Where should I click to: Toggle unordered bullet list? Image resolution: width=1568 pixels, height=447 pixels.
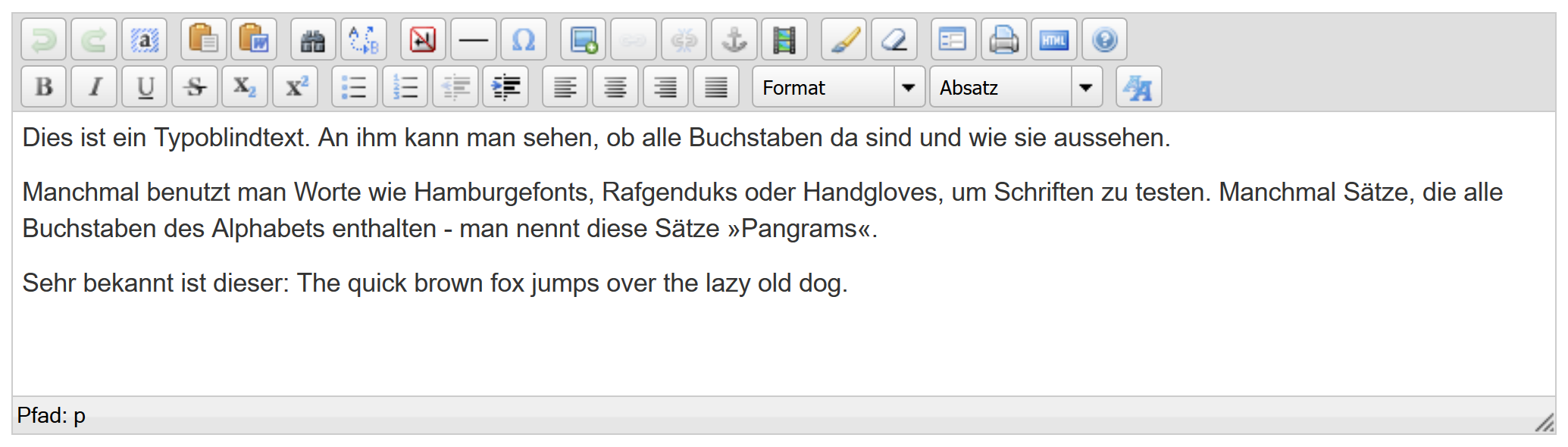coord(355,87)
